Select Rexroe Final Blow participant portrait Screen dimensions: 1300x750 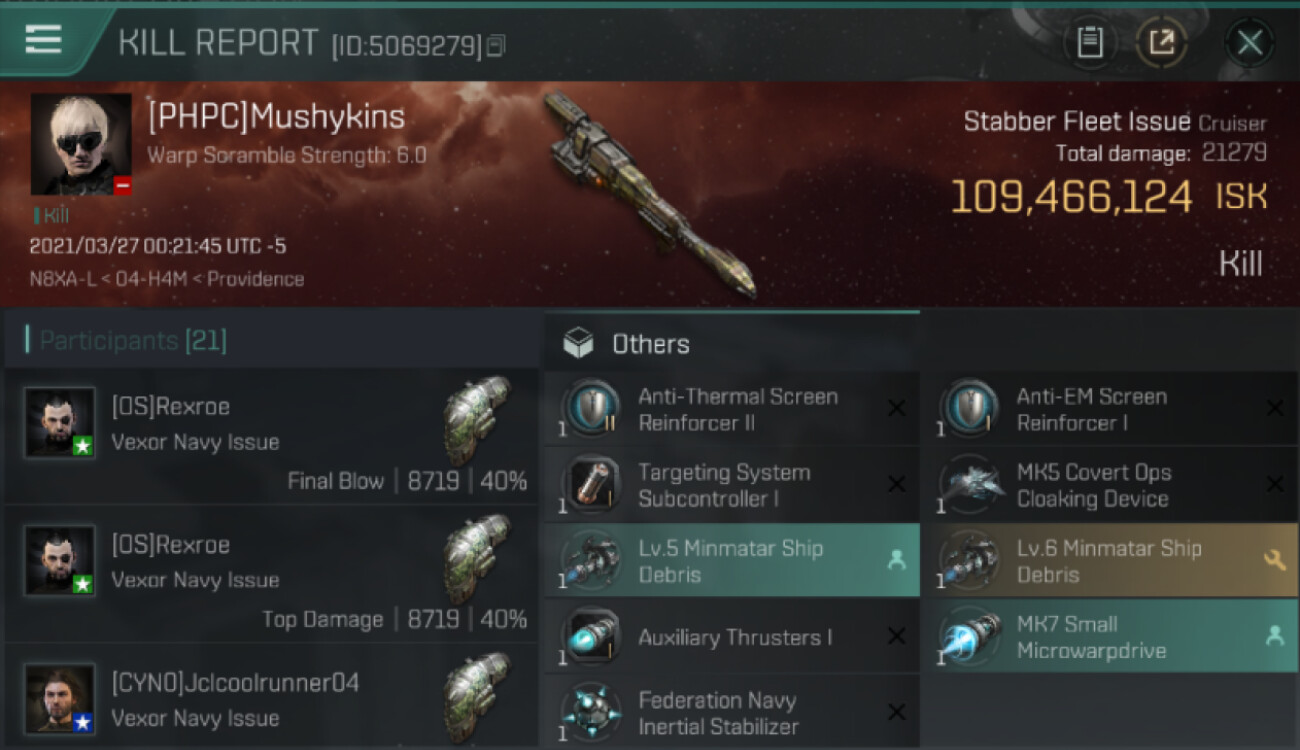[60, 423]
